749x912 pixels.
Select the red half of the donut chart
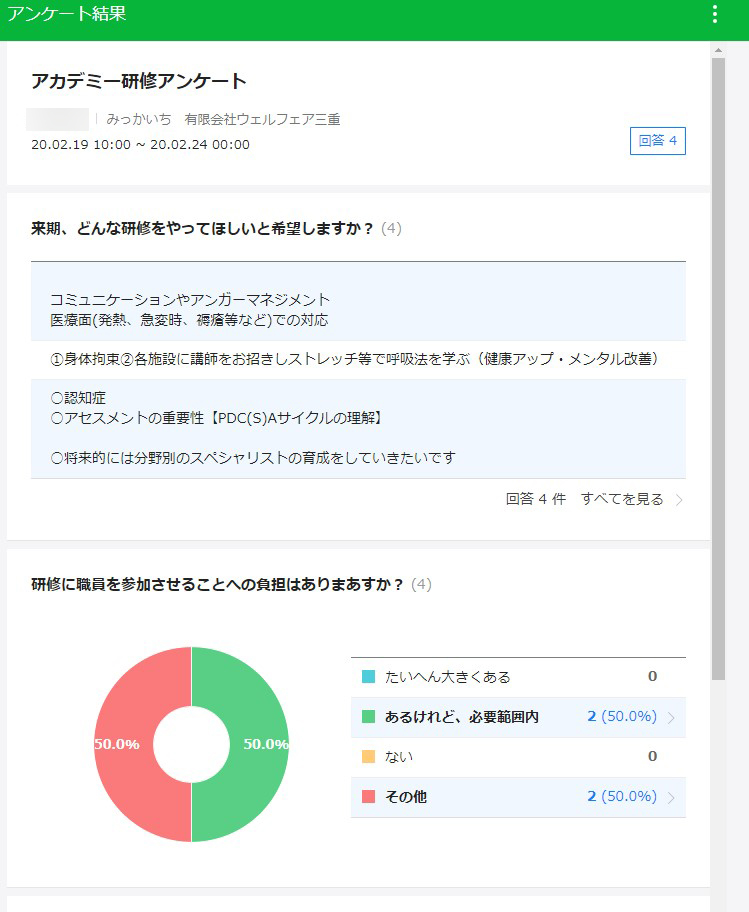tap(127, 744)
